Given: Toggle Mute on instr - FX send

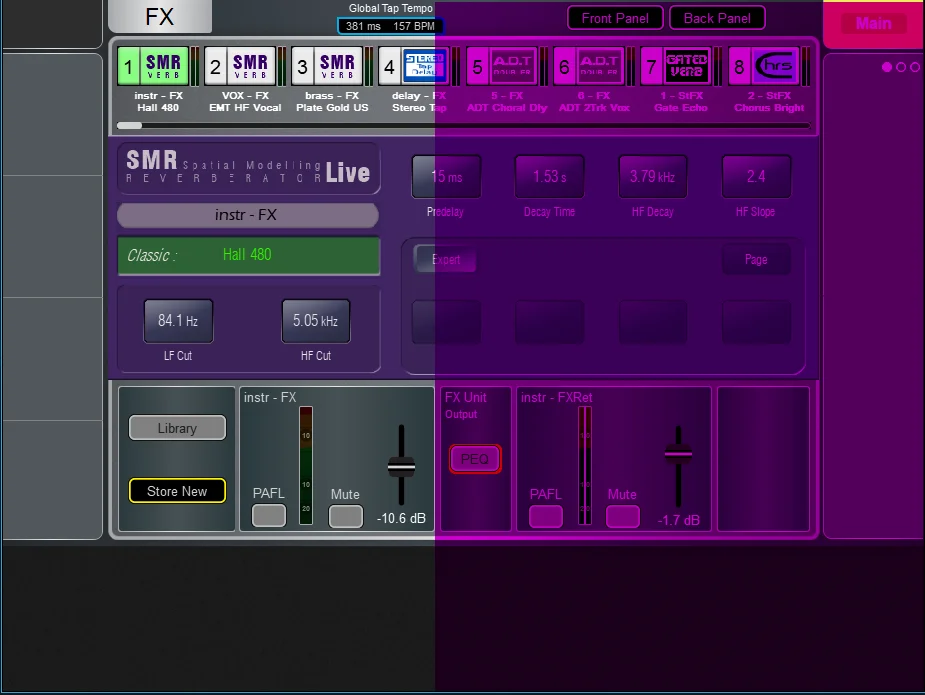Looking at the screenshot, I should [346, 516].
